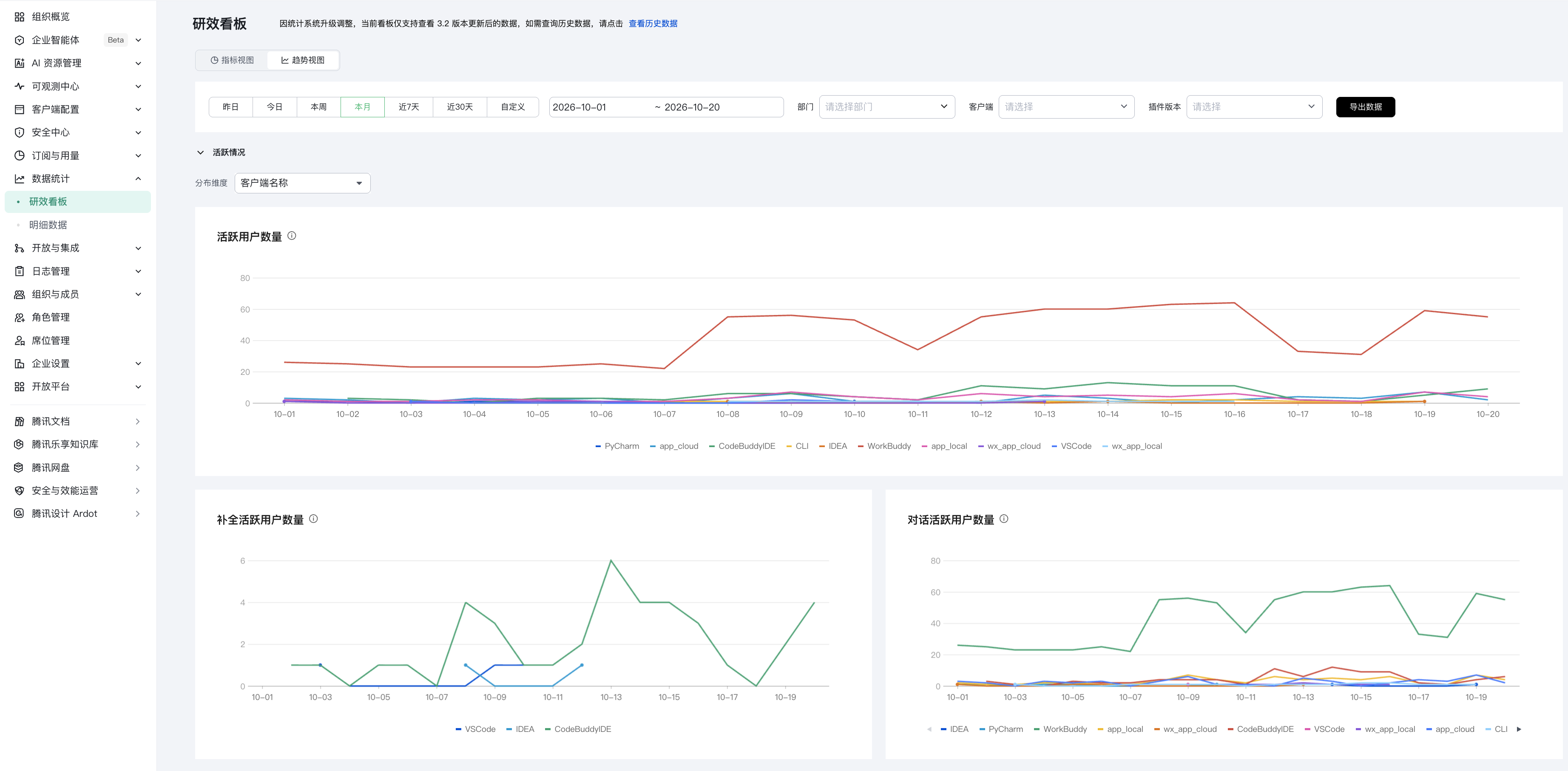This screenshot has height=771, width=1568.
Task: Toggle VSCode series in 补全活跃用户数量 legend
Action: pos(475,729)
